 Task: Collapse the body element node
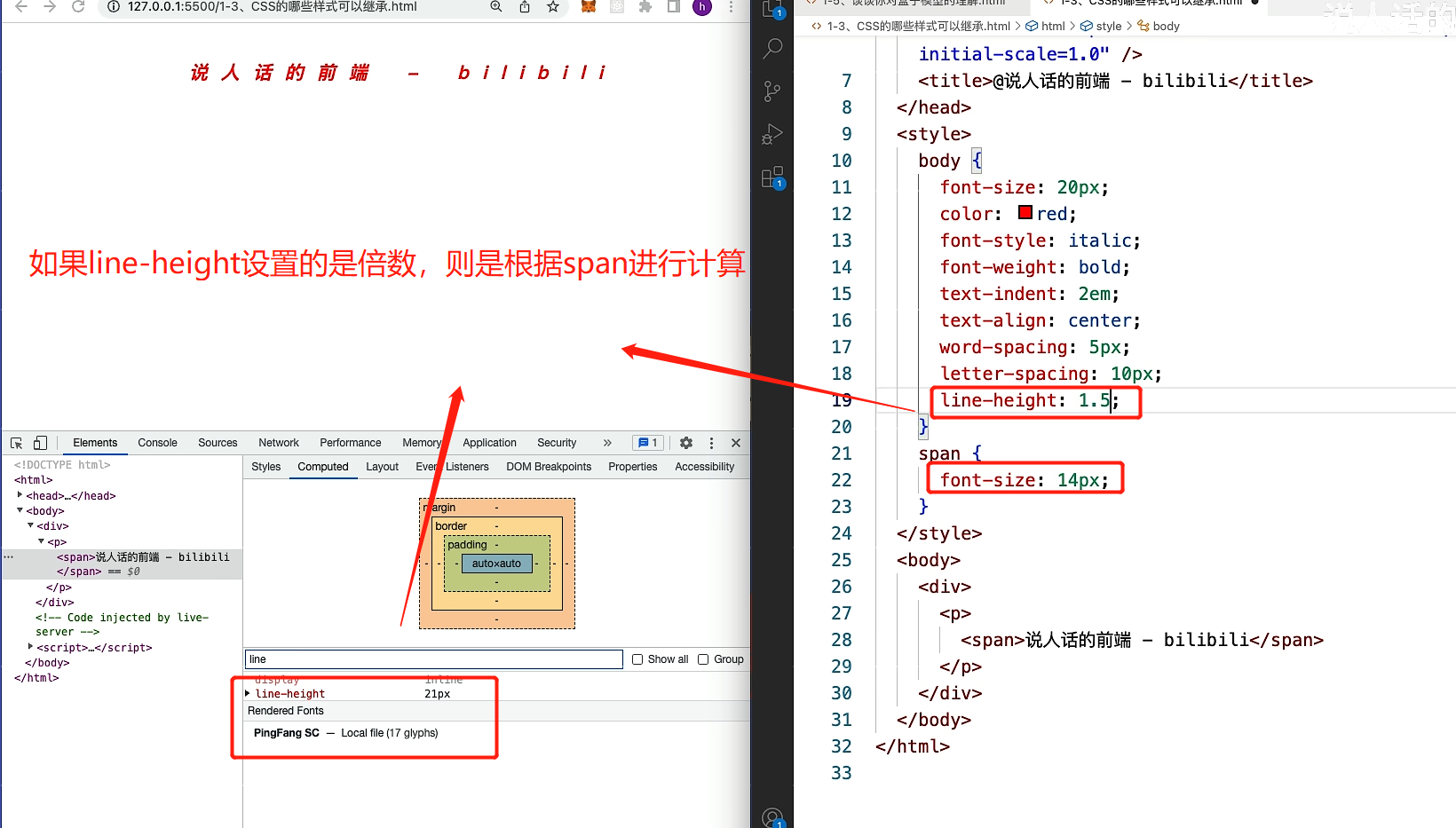20,510
